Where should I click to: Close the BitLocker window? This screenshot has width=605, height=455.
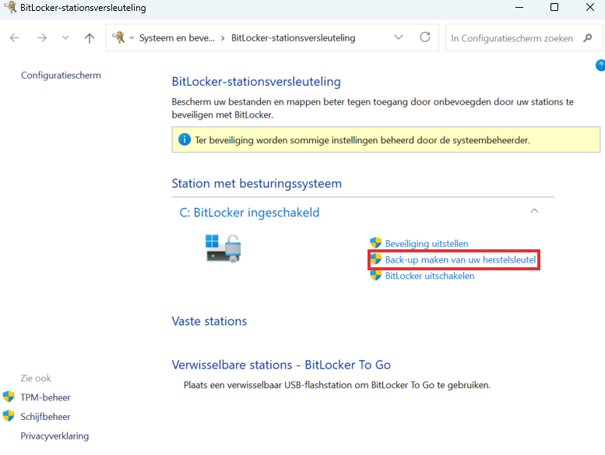tap(590, 7)
